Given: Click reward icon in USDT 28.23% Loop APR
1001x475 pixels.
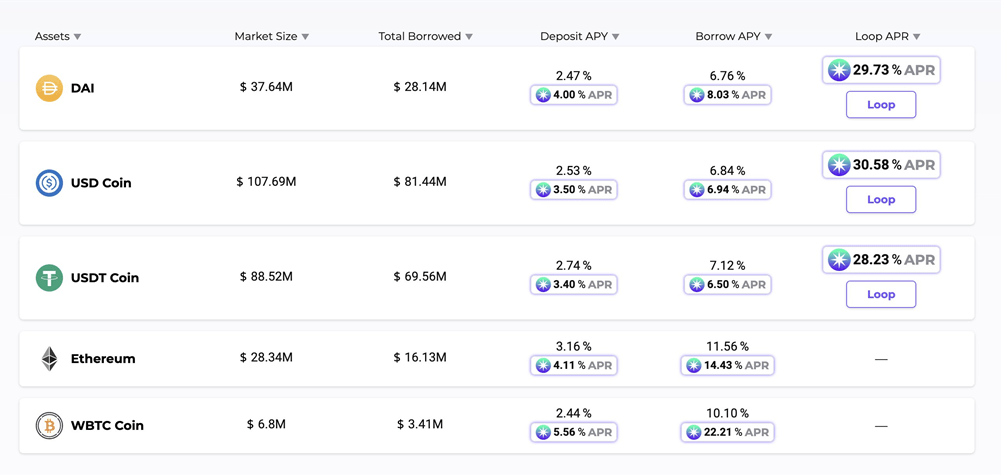Looking at the screenshot, I should pyautogui.click(x=839, y=260).
